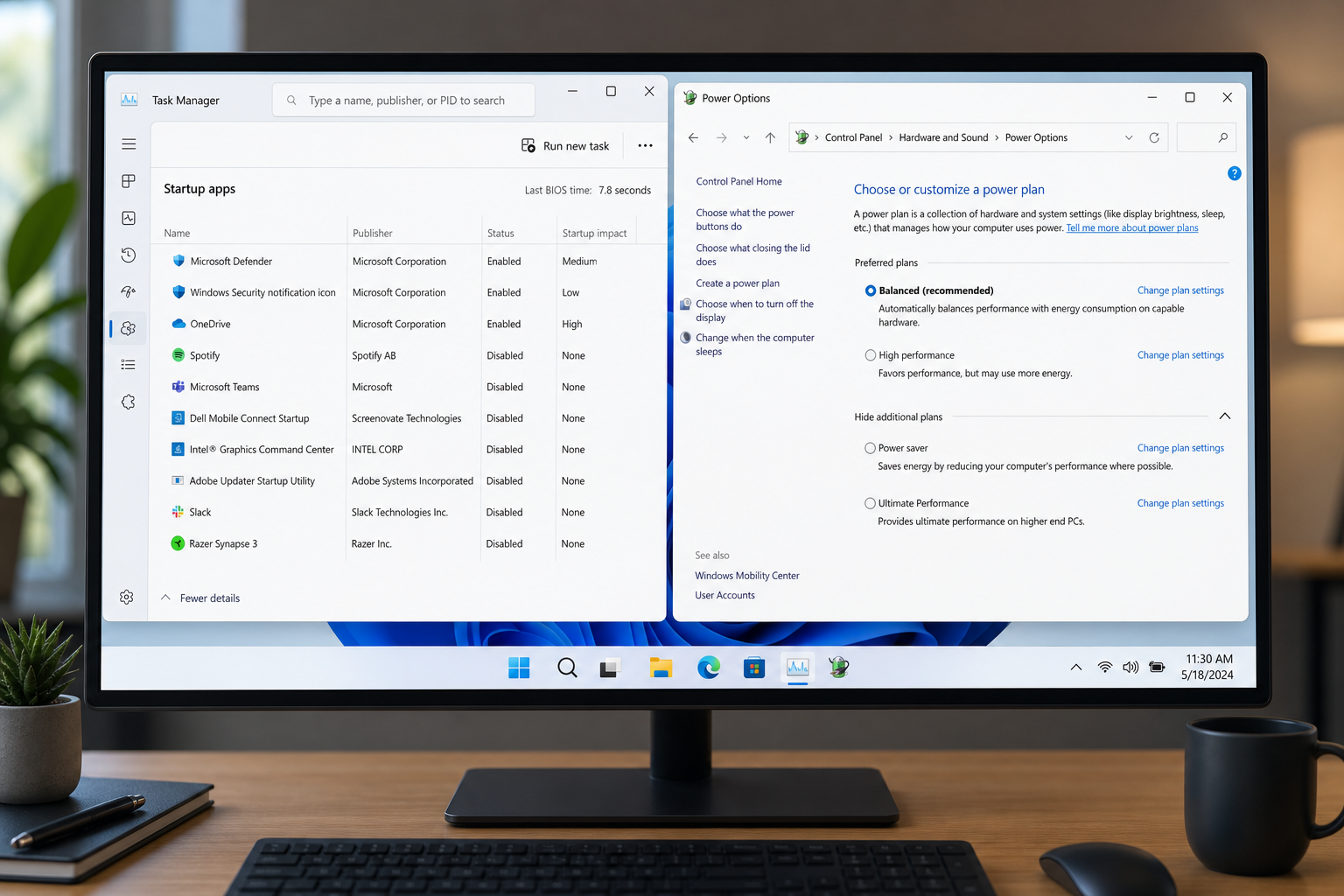Viewport: 1344px width, 896px height.
Task: Open the Users page icon in Task Manager
Action: (129, 291)
